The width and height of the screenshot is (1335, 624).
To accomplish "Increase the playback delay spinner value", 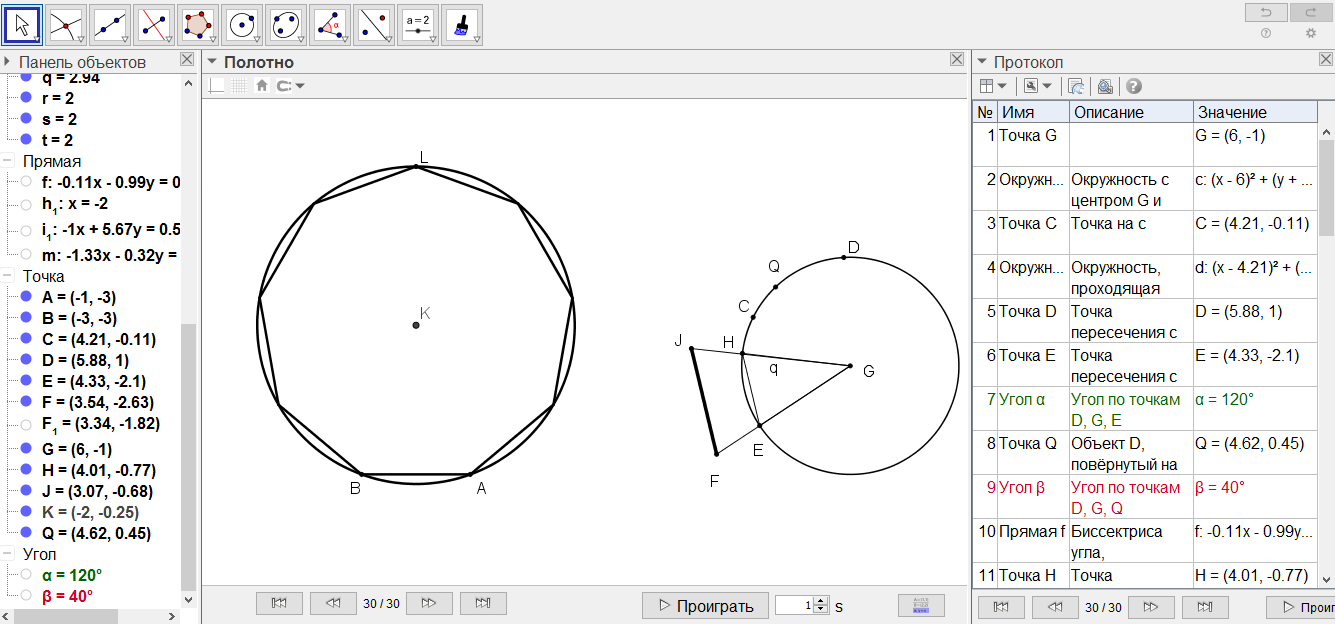I will coord(822,600).
